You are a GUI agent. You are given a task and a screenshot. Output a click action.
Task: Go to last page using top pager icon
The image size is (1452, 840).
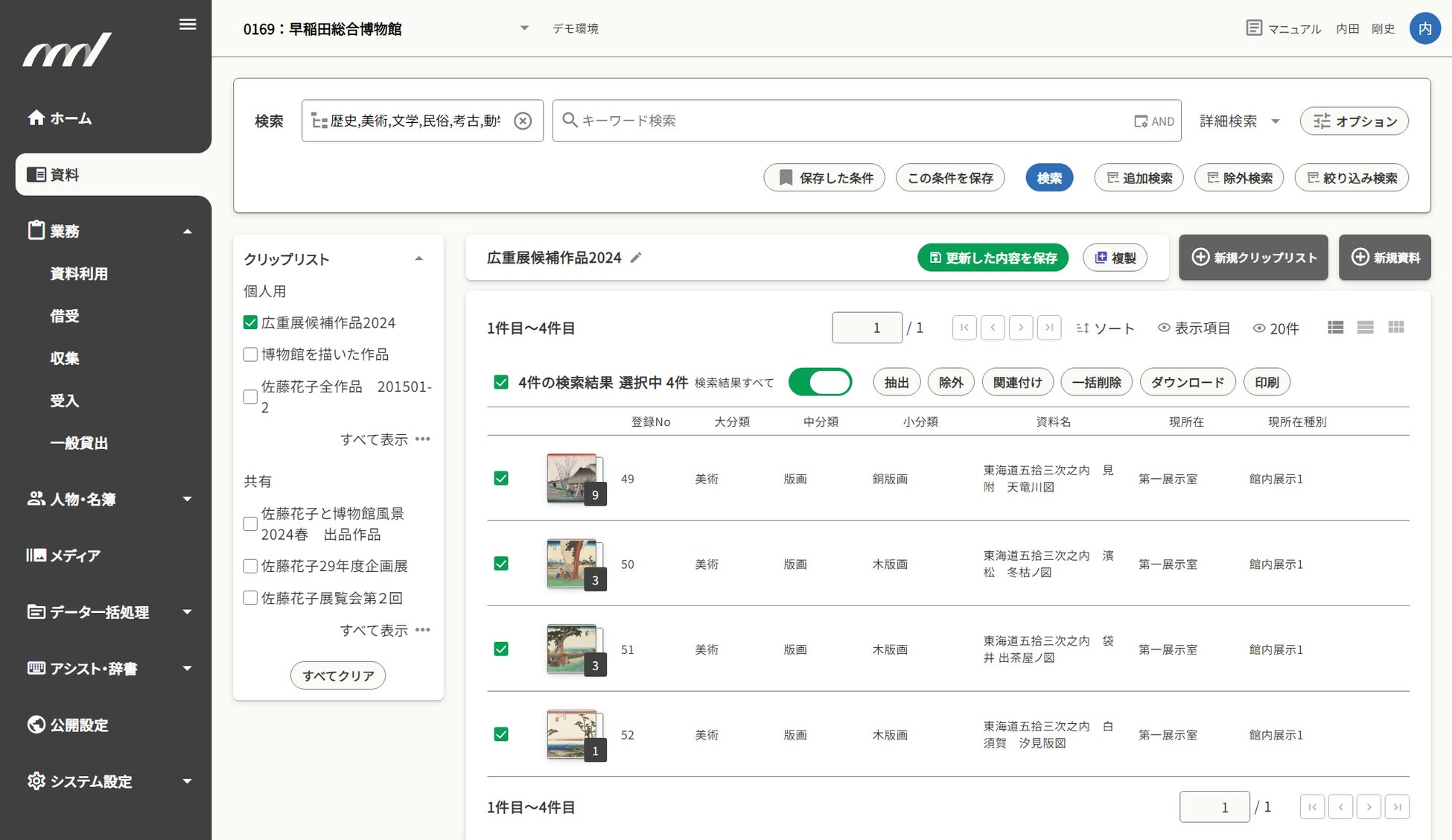[x=1049, y=328]
